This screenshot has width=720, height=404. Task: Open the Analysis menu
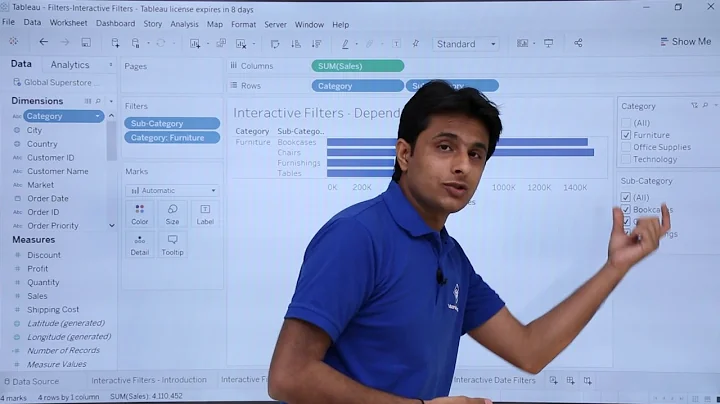[184, 24]
